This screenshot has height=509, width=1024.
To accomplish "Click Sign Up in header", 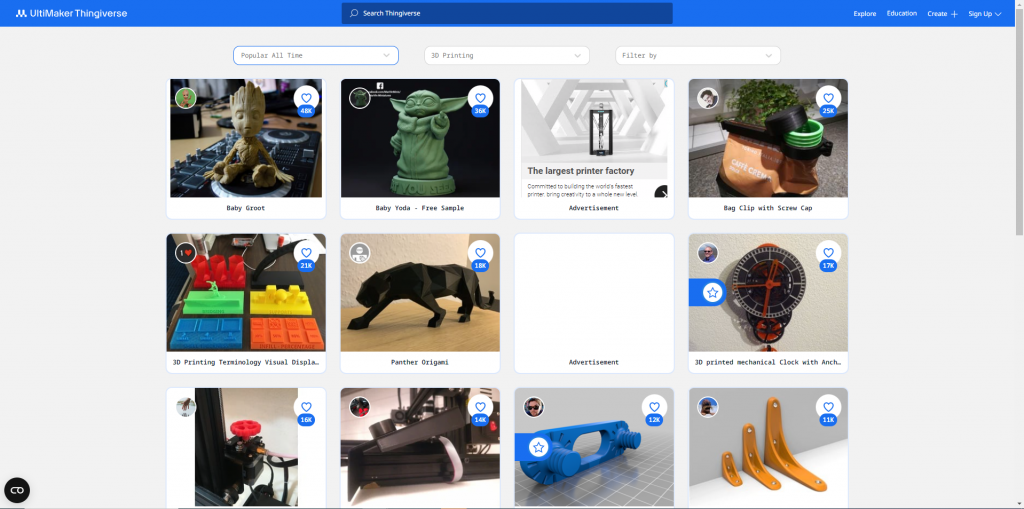I will (980, 14).
